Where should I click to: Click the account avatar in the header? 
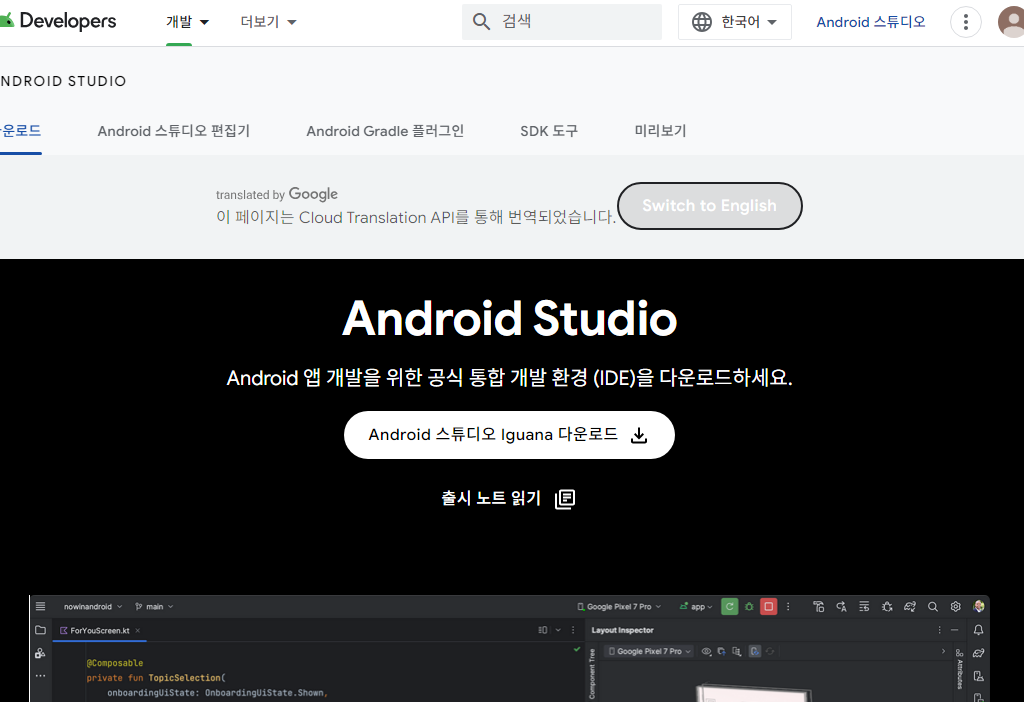(x=1012, y=22)
